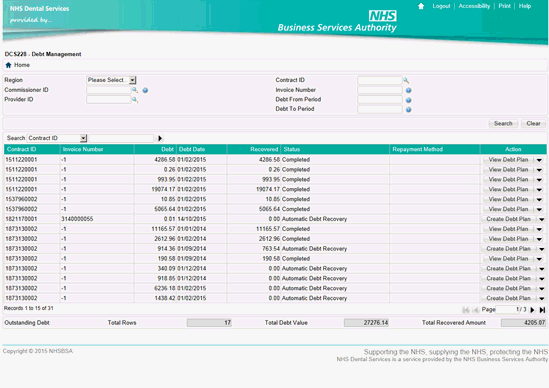Click Print in header menu
The image size is (549, 388).
click(505, 6)
